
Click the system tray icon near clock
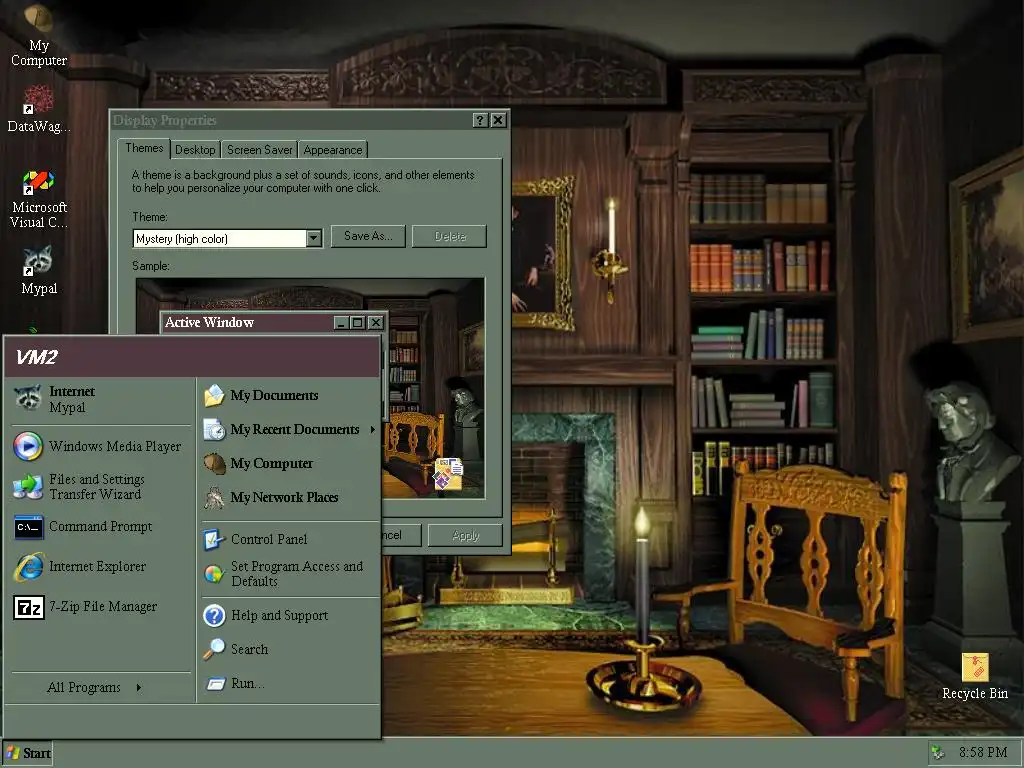tap(938, 752)
